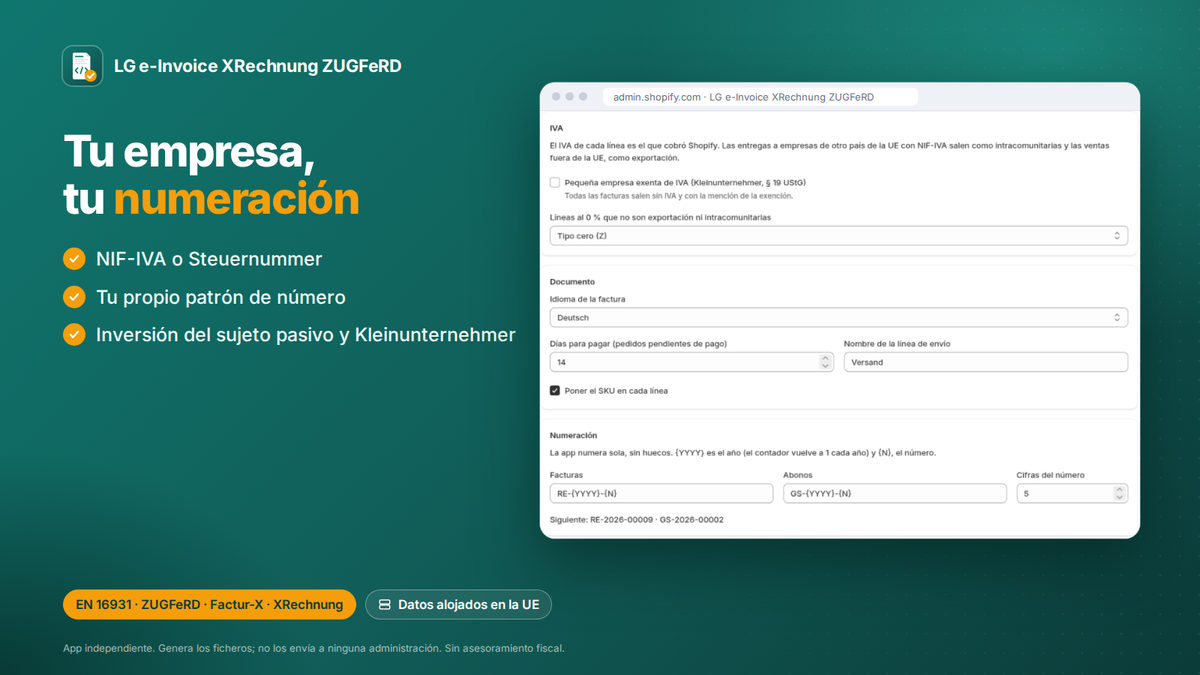Click the Abonos pattern field GS-{YYYY}-{N}
Image resolution: width=1200 pixels, height=675 pixels.
tap(895, 494)
